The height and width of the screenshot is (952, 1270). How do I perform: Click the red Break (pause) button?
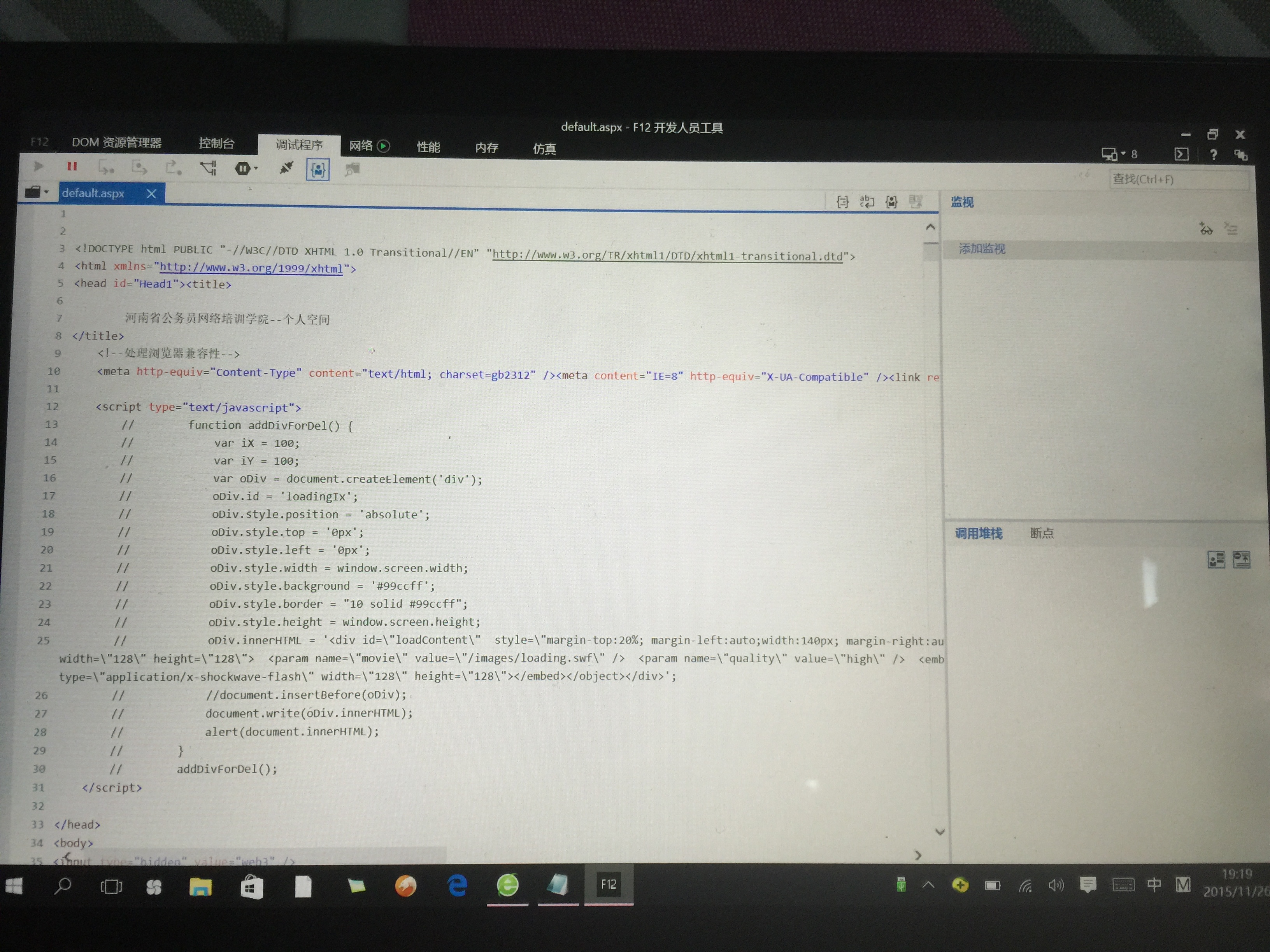coord(72,166)
